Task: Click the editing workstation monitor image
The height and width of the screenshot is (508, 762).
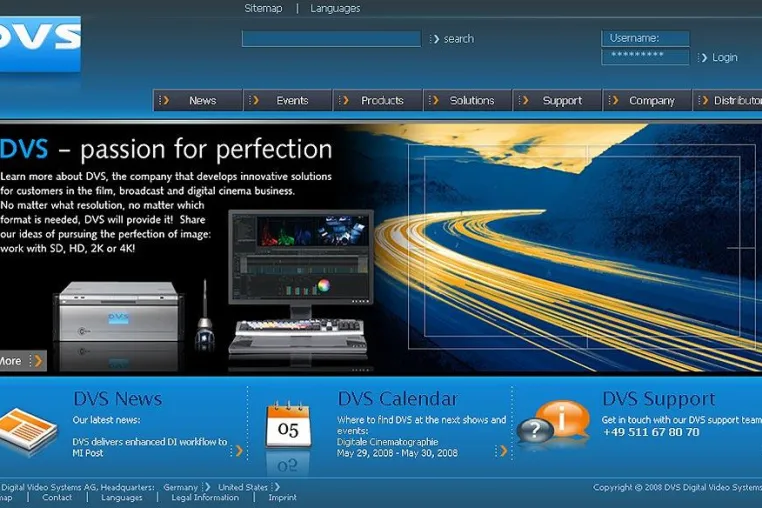Action: 301,258
